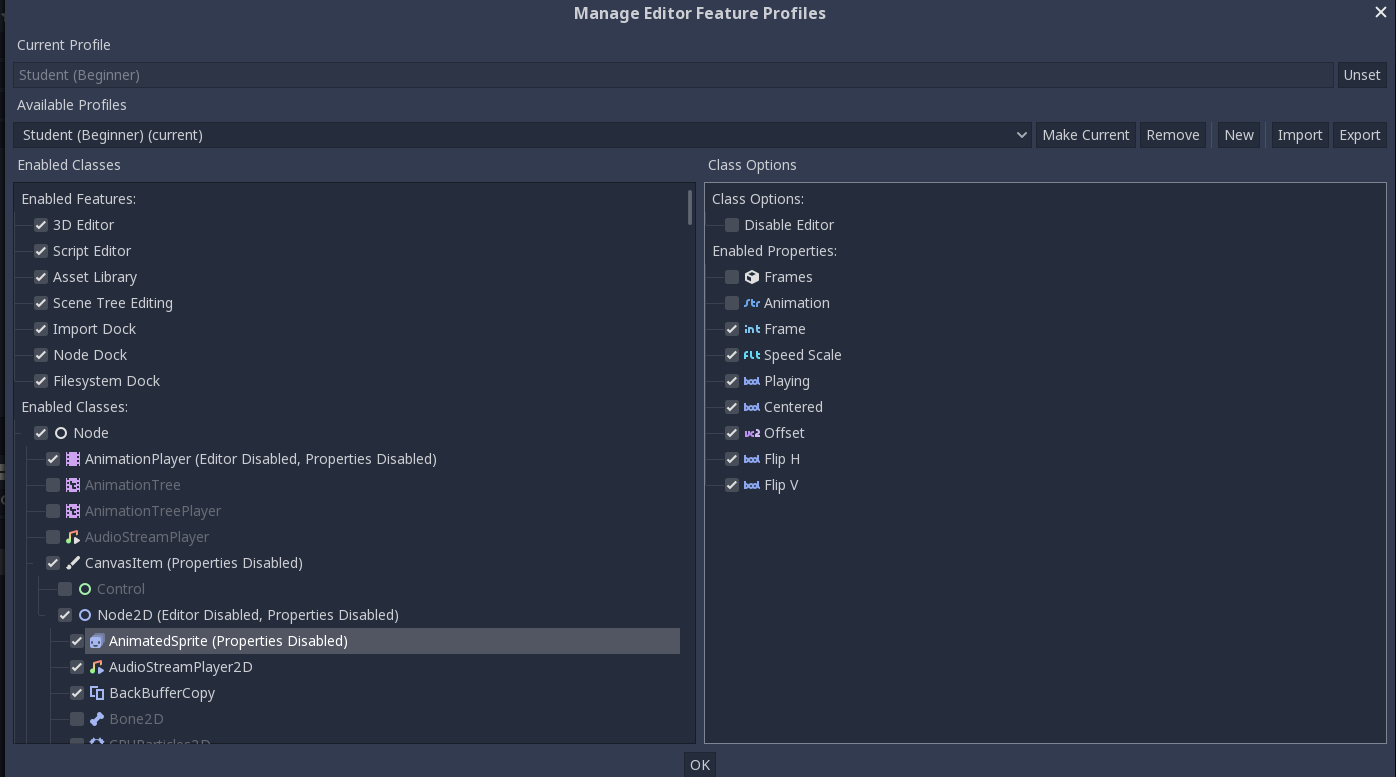Image resolution: width=1396 pixels, height=777 pixels.
Task: Enable the Control class checkbox
Action: [65, 589]
